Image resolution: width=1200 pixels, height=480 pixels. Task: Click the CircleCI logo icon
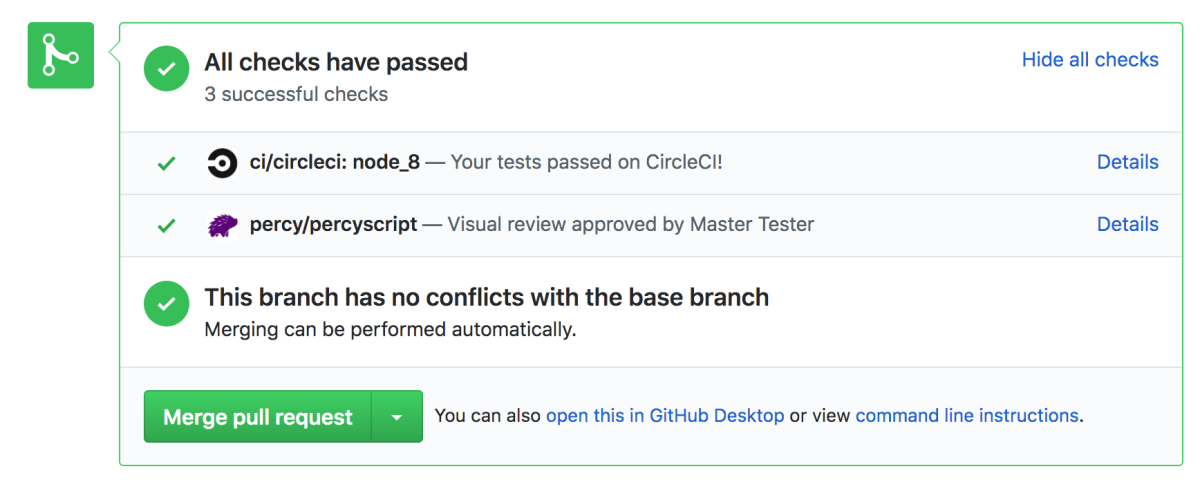222,163
